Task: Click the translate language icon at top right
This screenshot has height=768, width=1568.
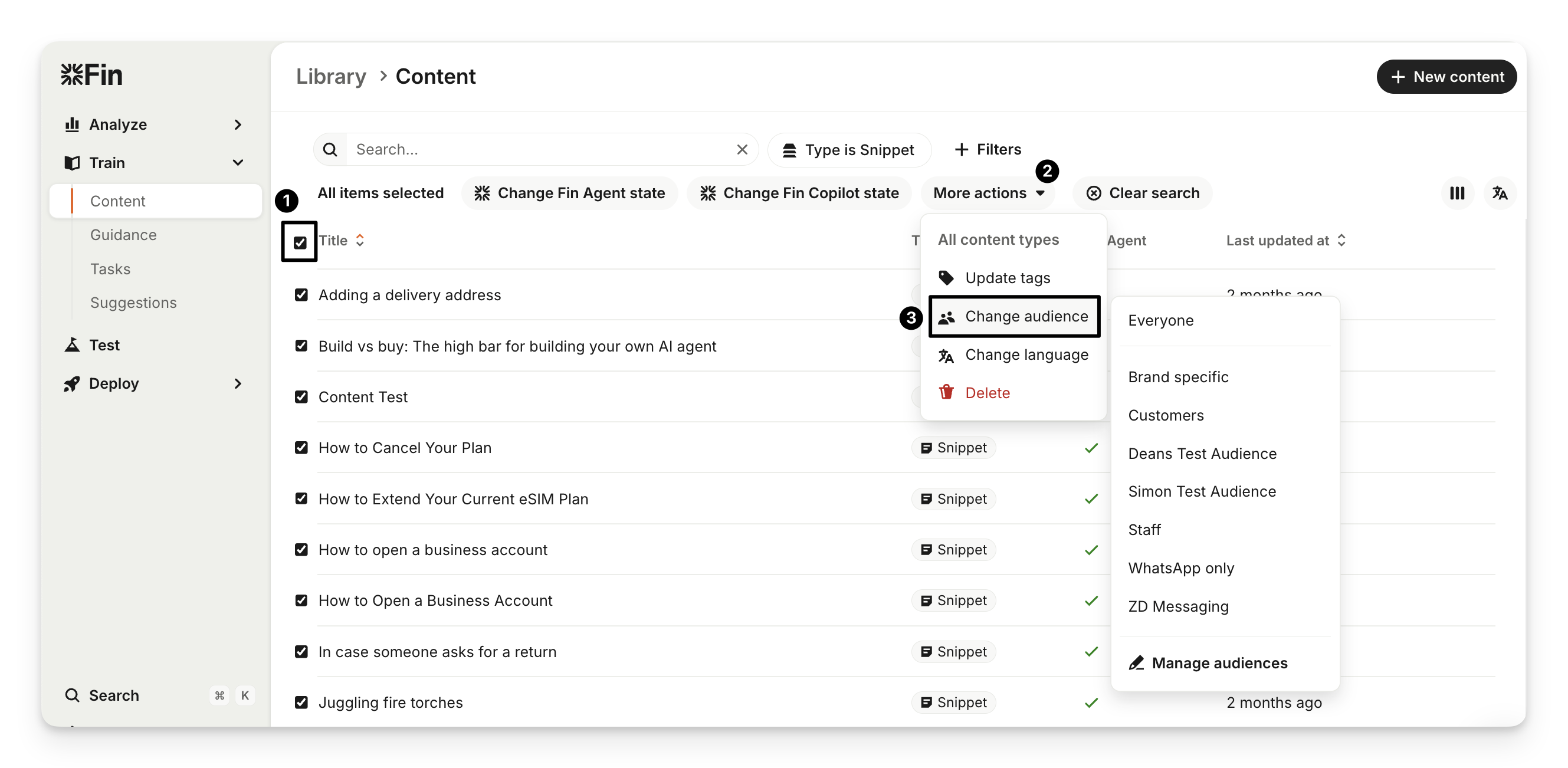Action: point(1499,193)
